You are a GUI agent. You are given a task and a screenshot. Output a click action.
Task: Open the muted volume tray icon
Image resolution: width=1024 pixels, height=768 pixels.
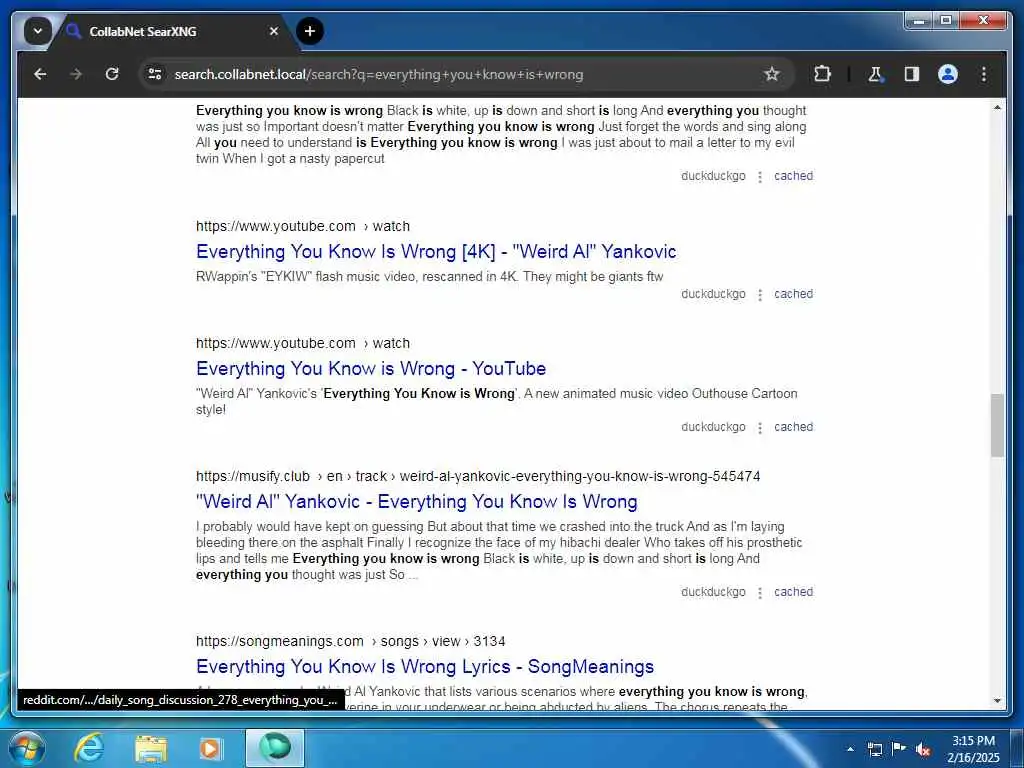click(923, 749)
